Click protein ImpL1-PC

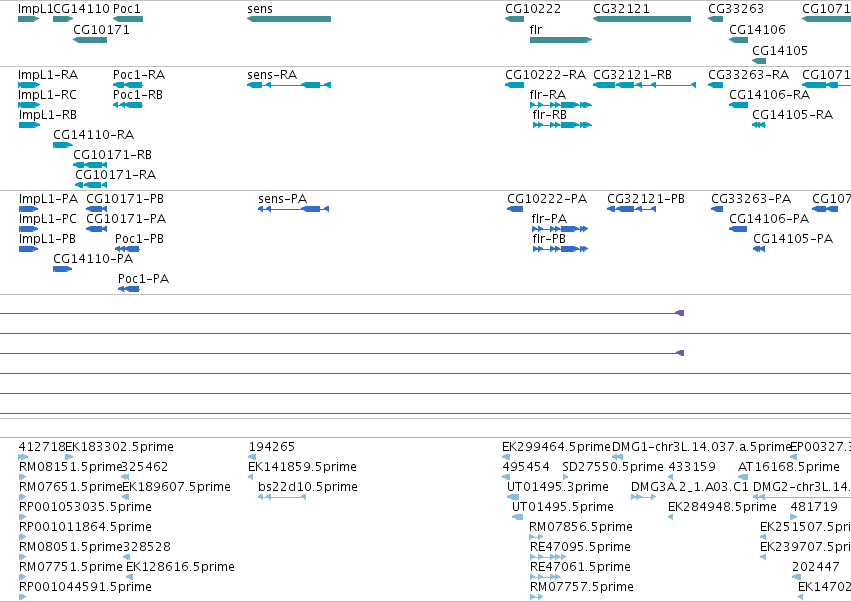pyautogui.click(x=48, y=219)
